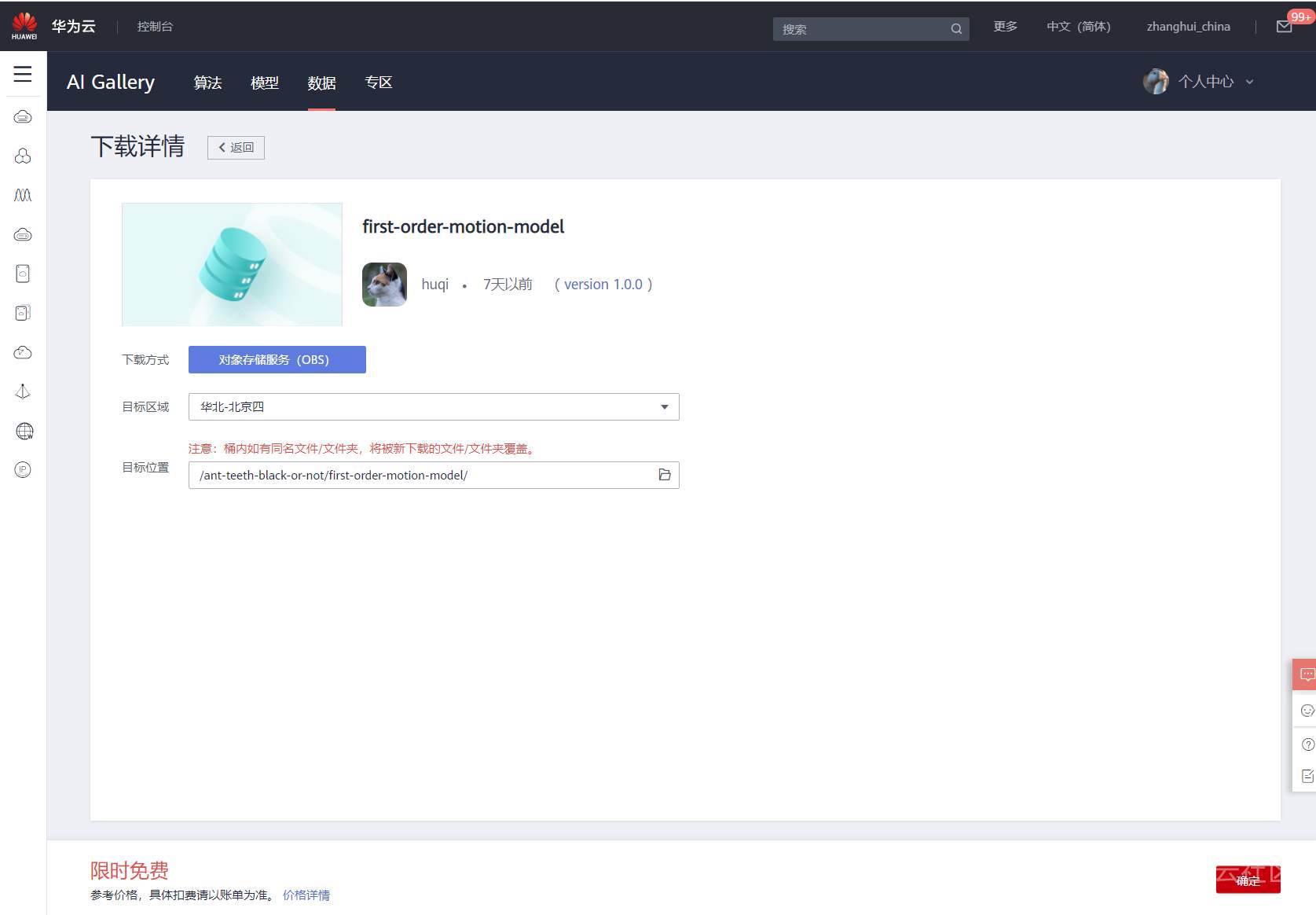Click the search magnifier icon
The width and height of the screenshot is (1316, 915).
tap(956, 29)
